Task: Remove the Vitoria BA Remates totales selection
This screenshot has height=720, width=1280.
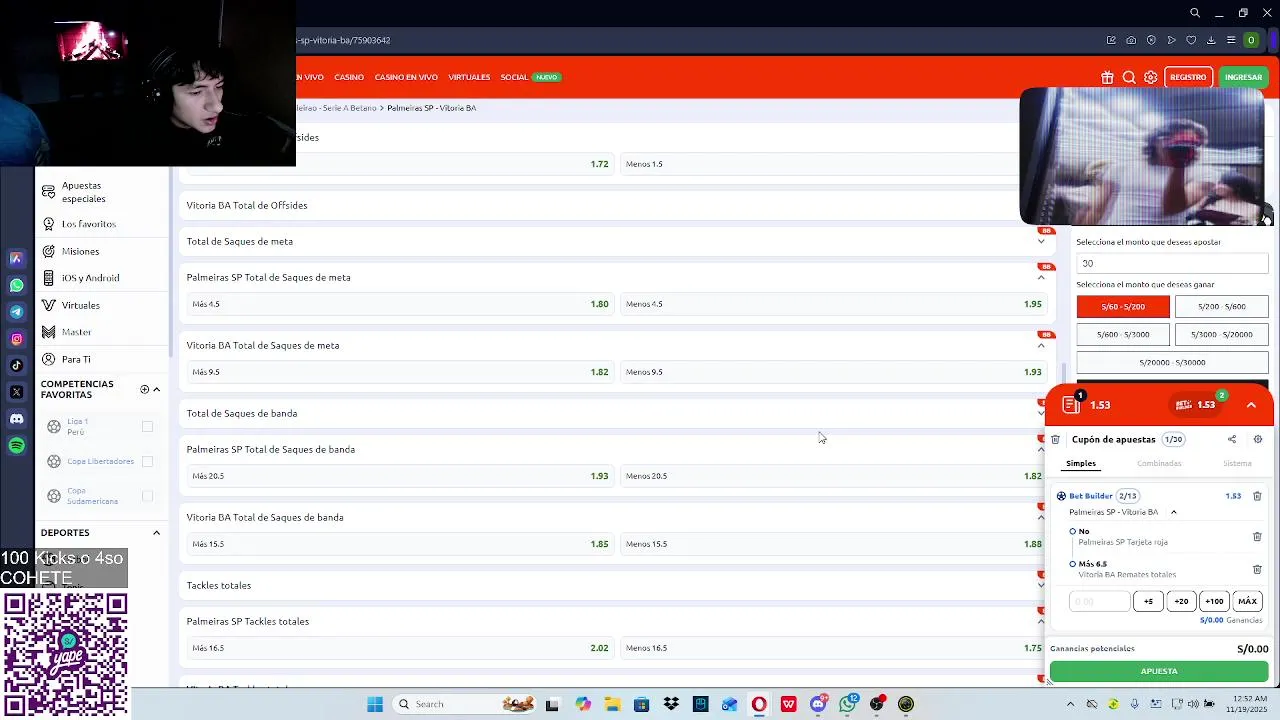Action: (1257, 570)
